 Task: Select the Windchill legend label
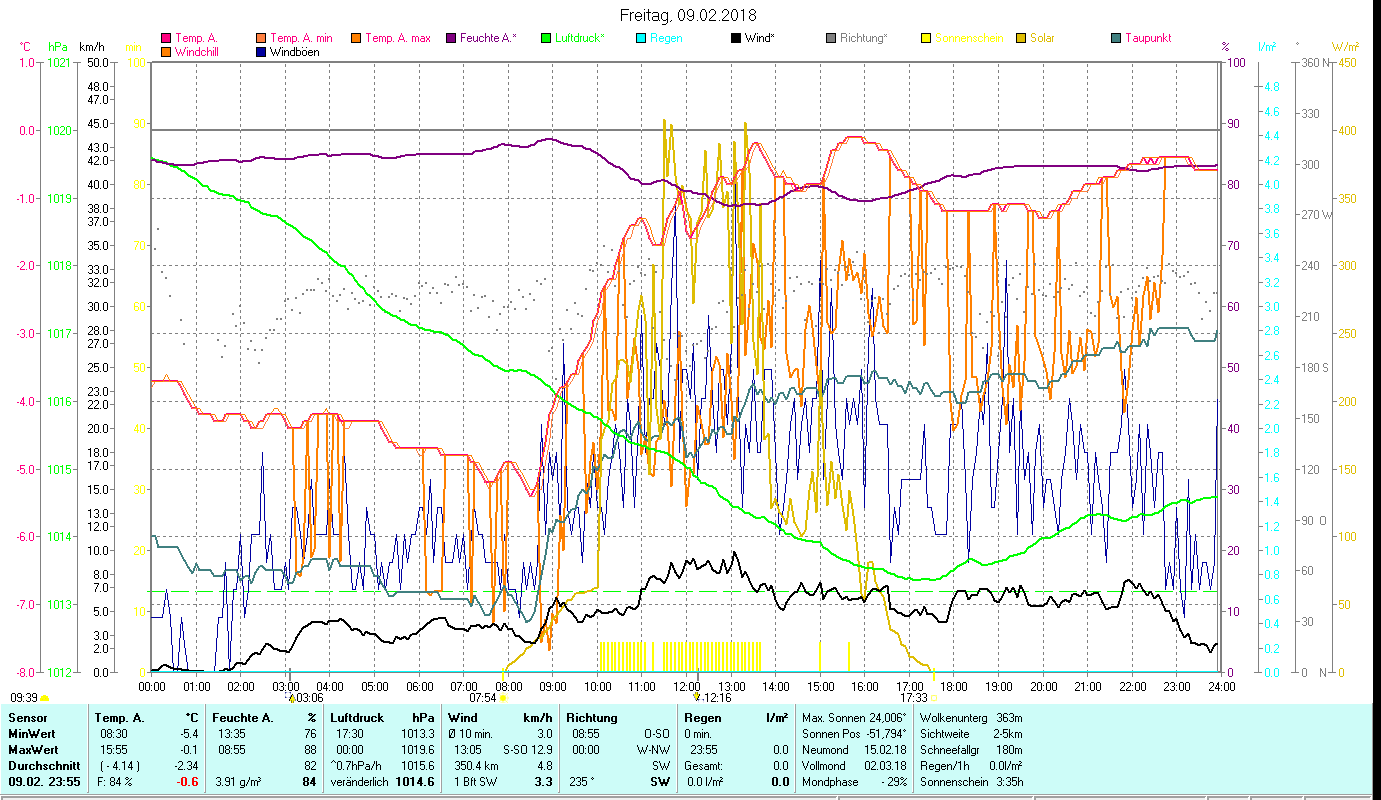coord(199,51)
